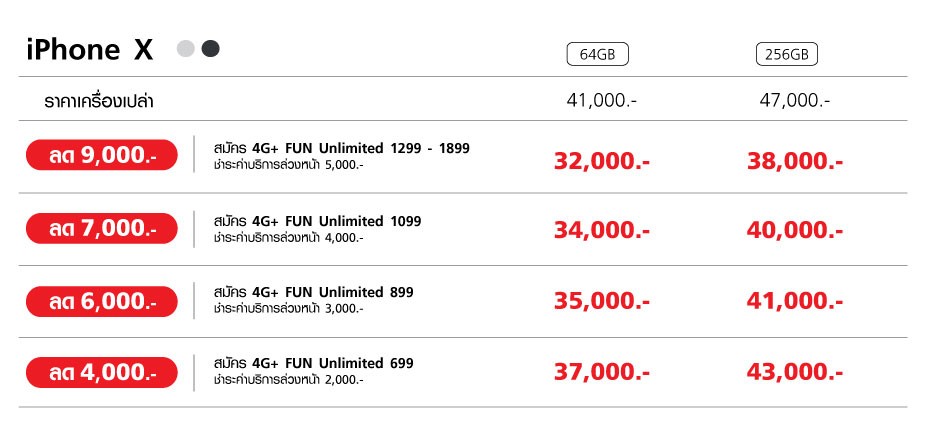
Task: Choose the 256GB storage option
Action: [787, 55]
